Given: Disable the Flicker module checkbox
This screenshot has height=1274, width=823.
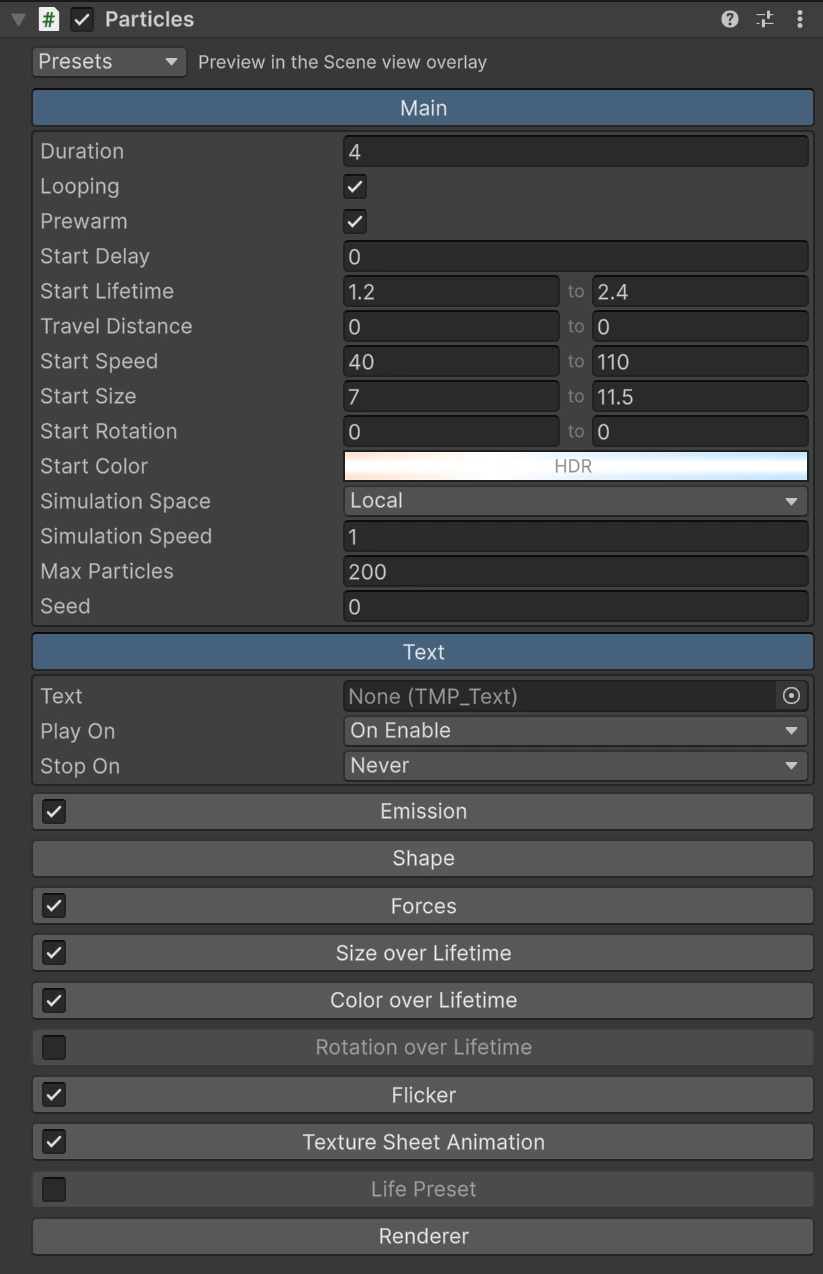Looking at the screenshot, I should coord(54,1095).
